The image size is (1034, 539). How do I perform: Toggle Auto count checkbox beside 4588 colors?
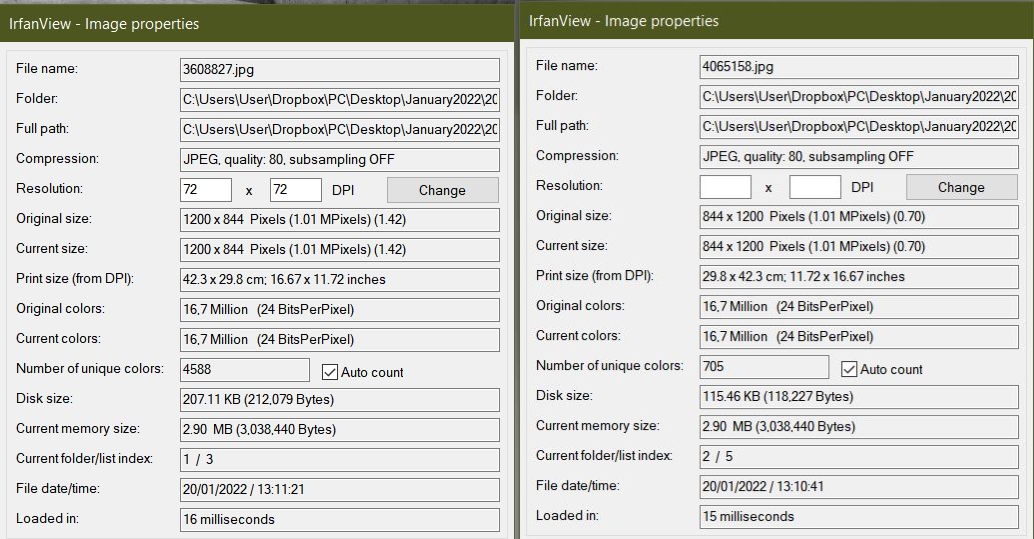pos(330,372)
